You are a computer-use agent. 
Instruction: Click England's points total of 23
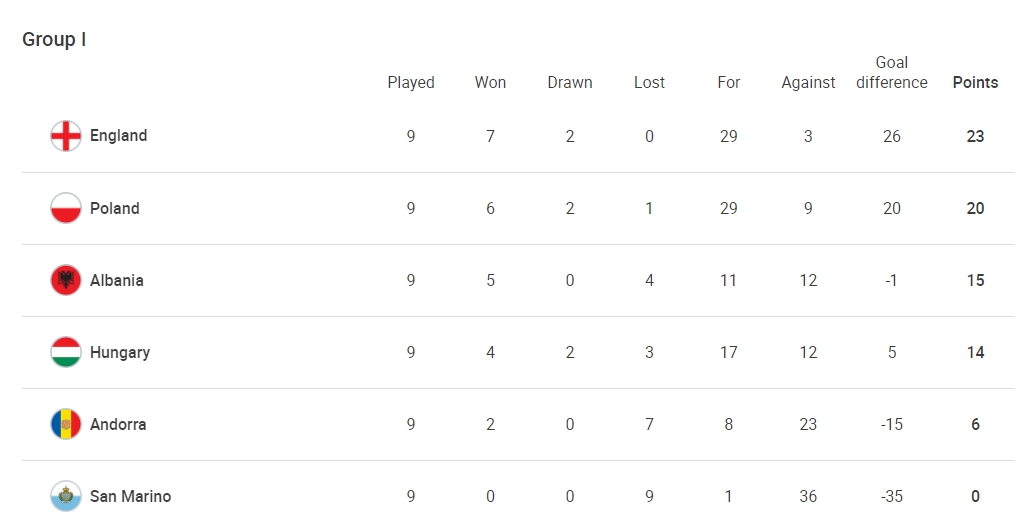click(x=975, y=136)
